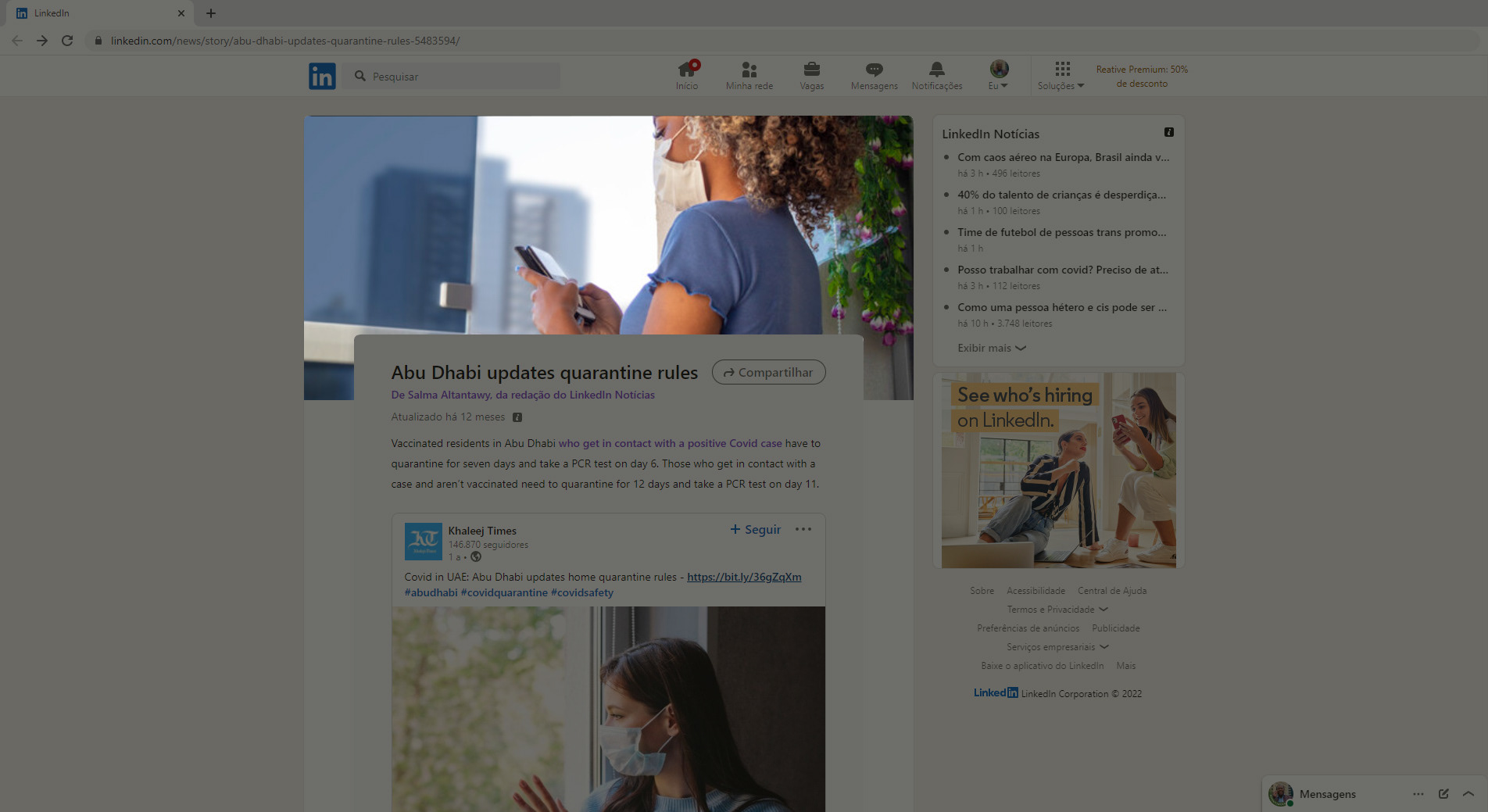Viewport: 1488px width, 812px height.
Task: Click LinkedIn Notícias info icon
Action: (1169, 132)
